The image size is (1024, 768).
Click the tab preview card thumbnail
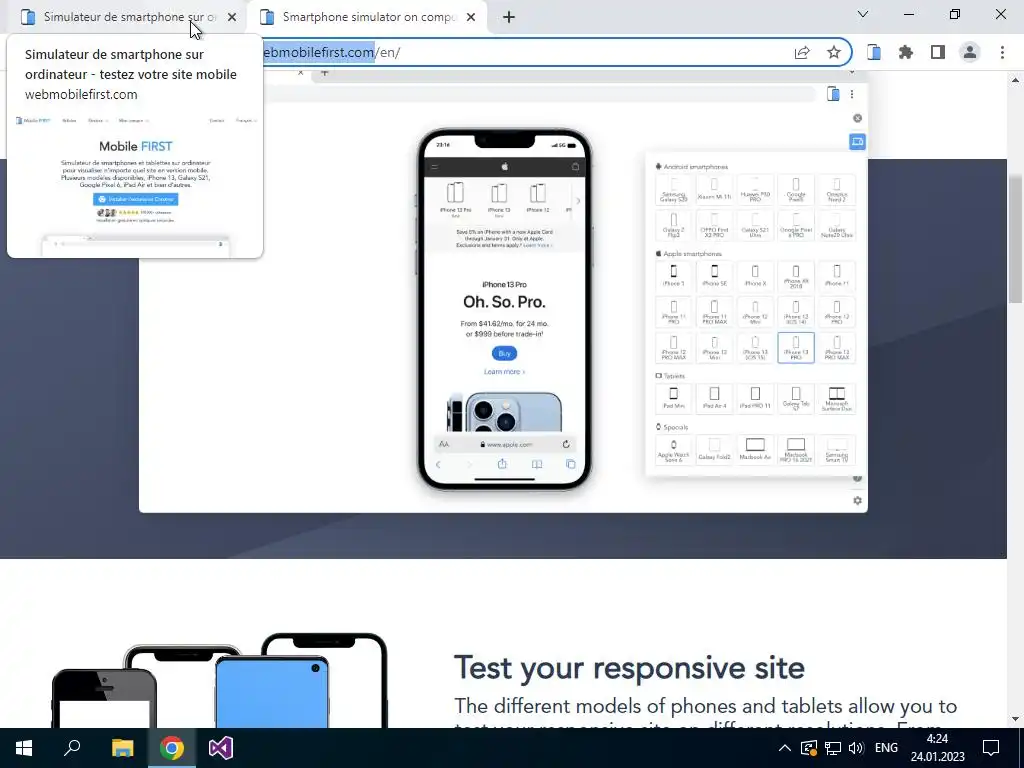(x=135, y=184)
